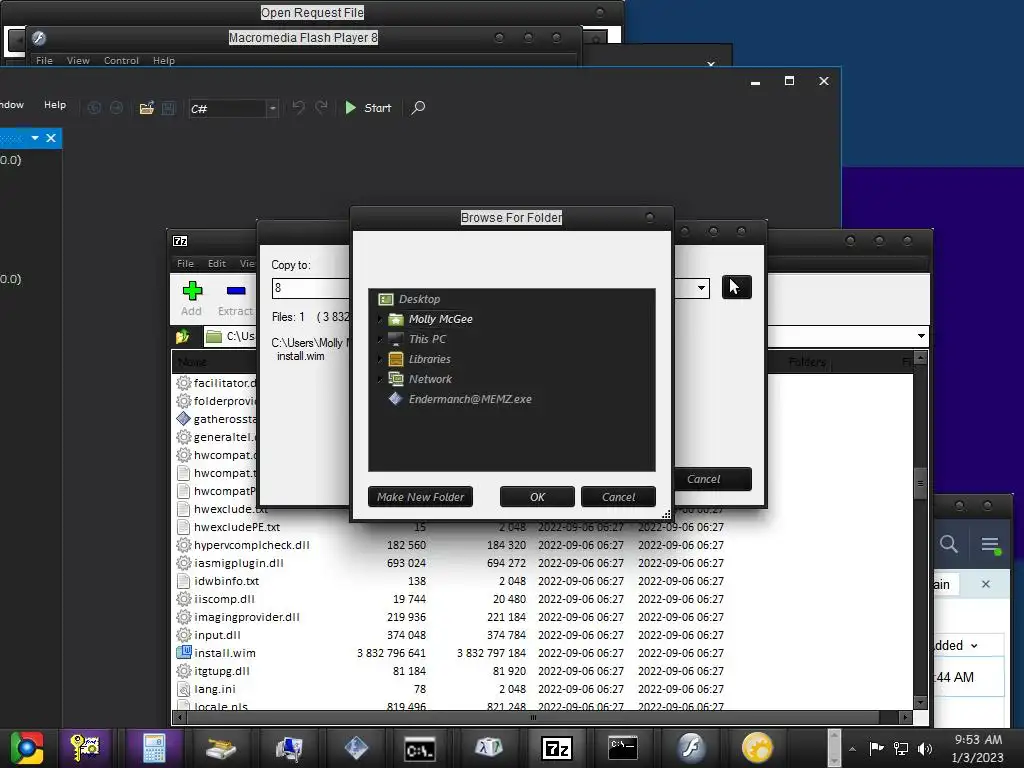The image size is (1024, 768).
Task: Expand the Libraries tree node
Action: 379,359
